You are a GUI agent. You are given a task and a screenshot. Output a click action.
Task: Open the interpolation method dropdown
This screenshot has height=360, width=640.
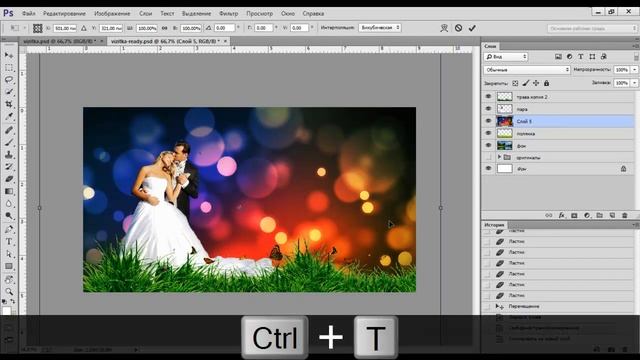pos(380,28)
